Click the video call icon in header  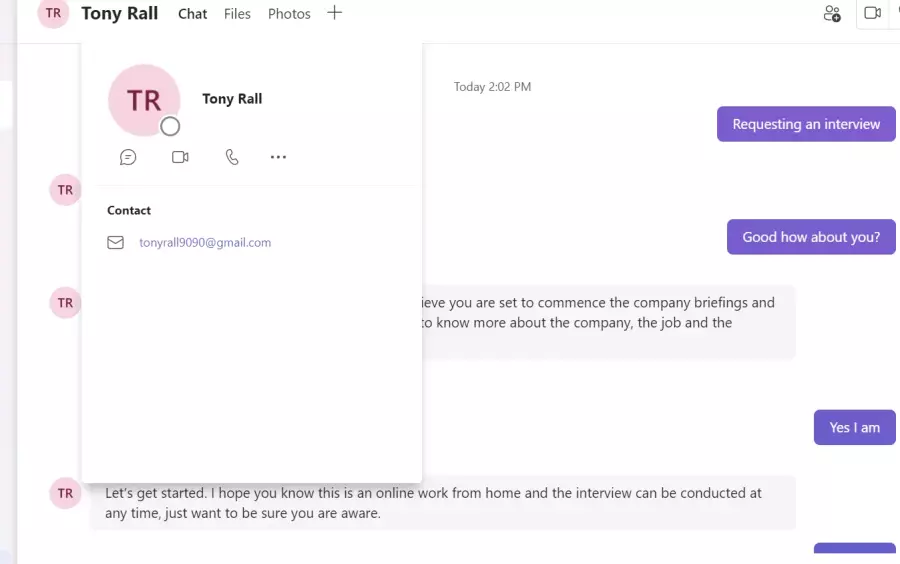[x=872, y=13]
